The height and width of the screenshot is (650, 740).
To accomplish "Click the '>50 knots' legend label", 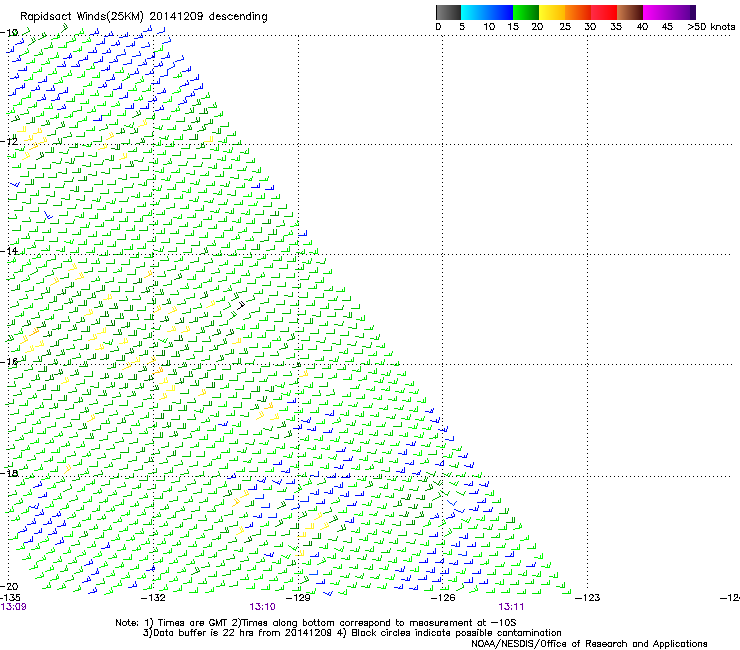I will (x=711, y=27).
